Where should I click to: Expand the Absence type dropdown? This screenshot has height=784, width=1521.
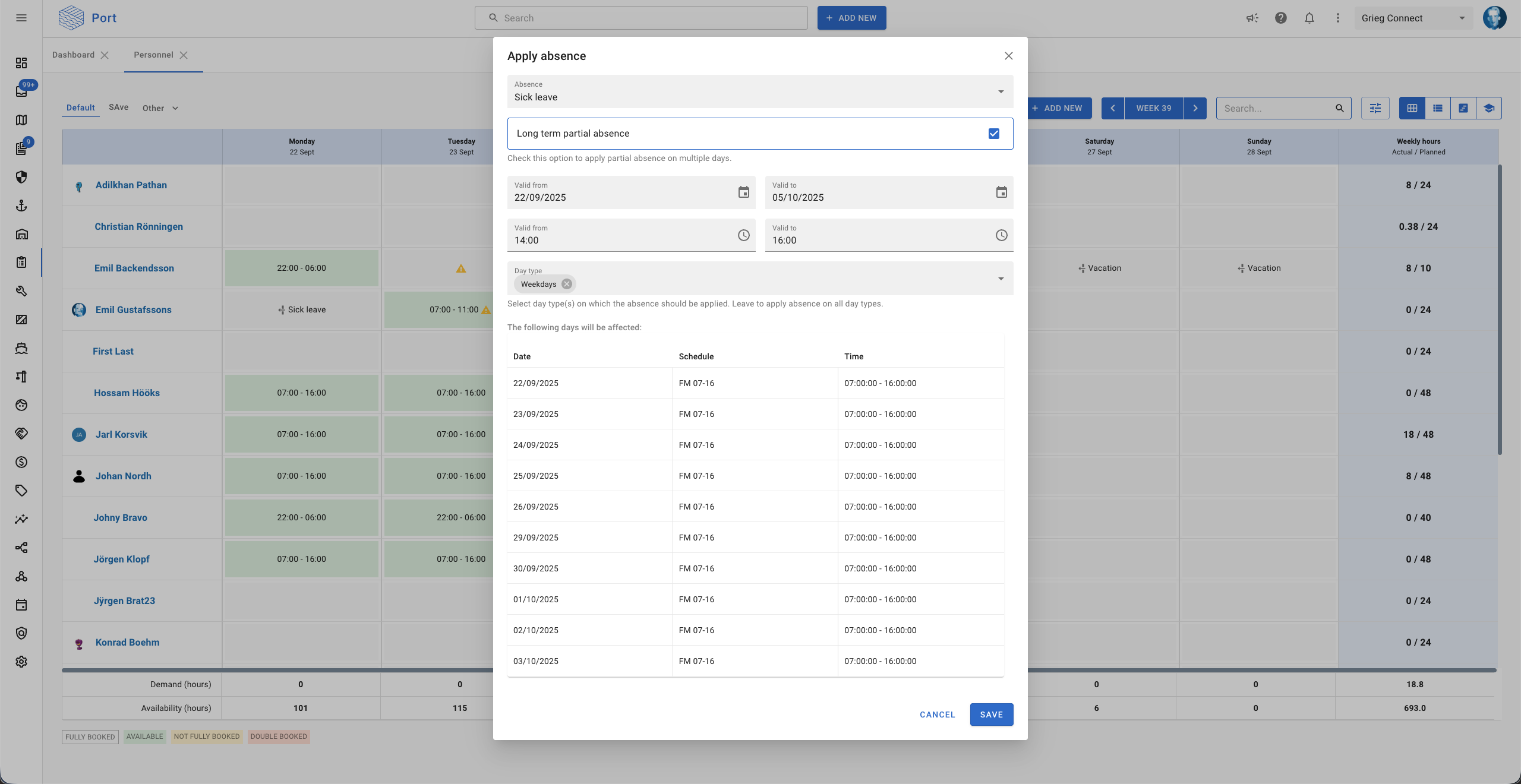click(x=1001, y=91)
